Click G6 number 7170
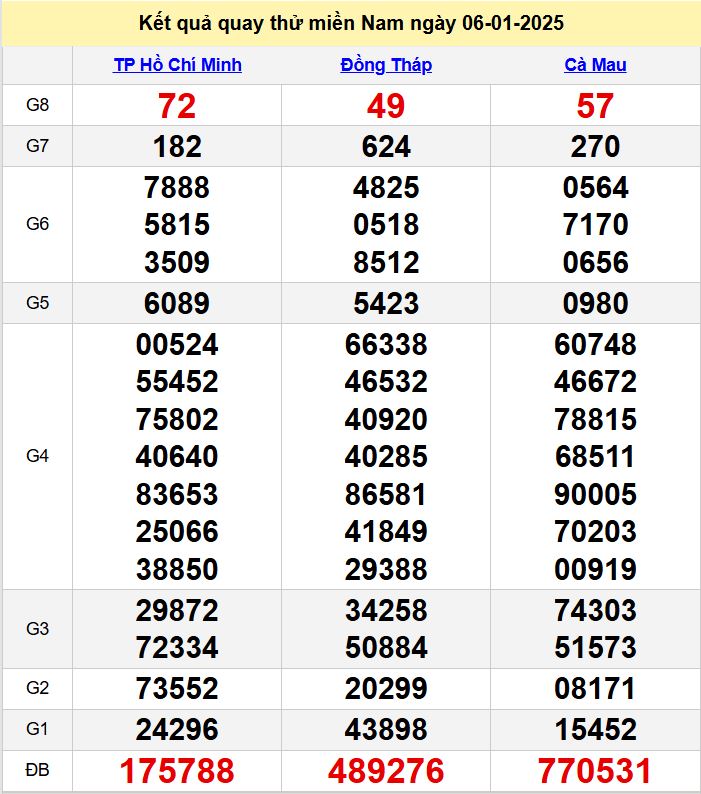This screenshot has height=794, width=701. tap(595, 224)
